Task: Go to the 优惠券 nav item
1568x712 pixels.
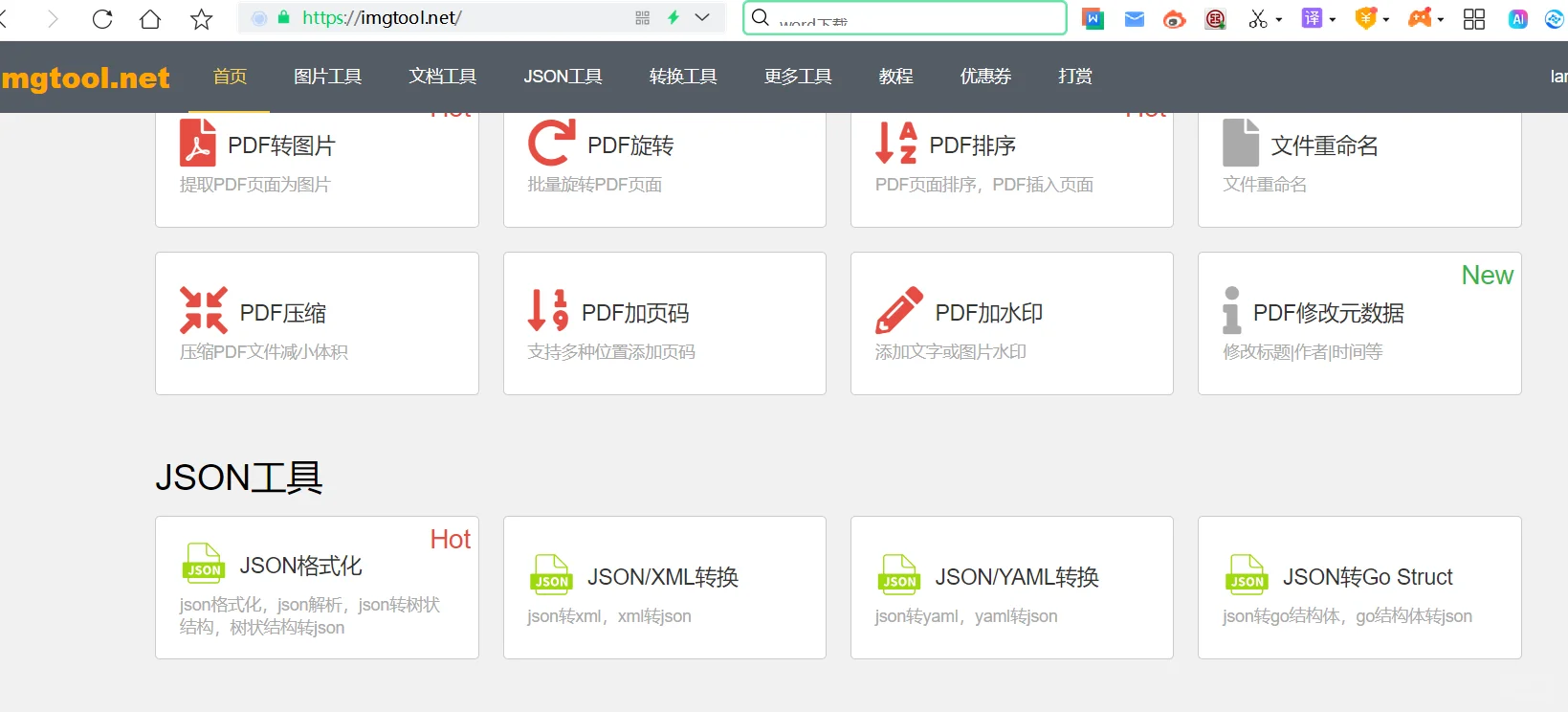Action: (986, 77)
